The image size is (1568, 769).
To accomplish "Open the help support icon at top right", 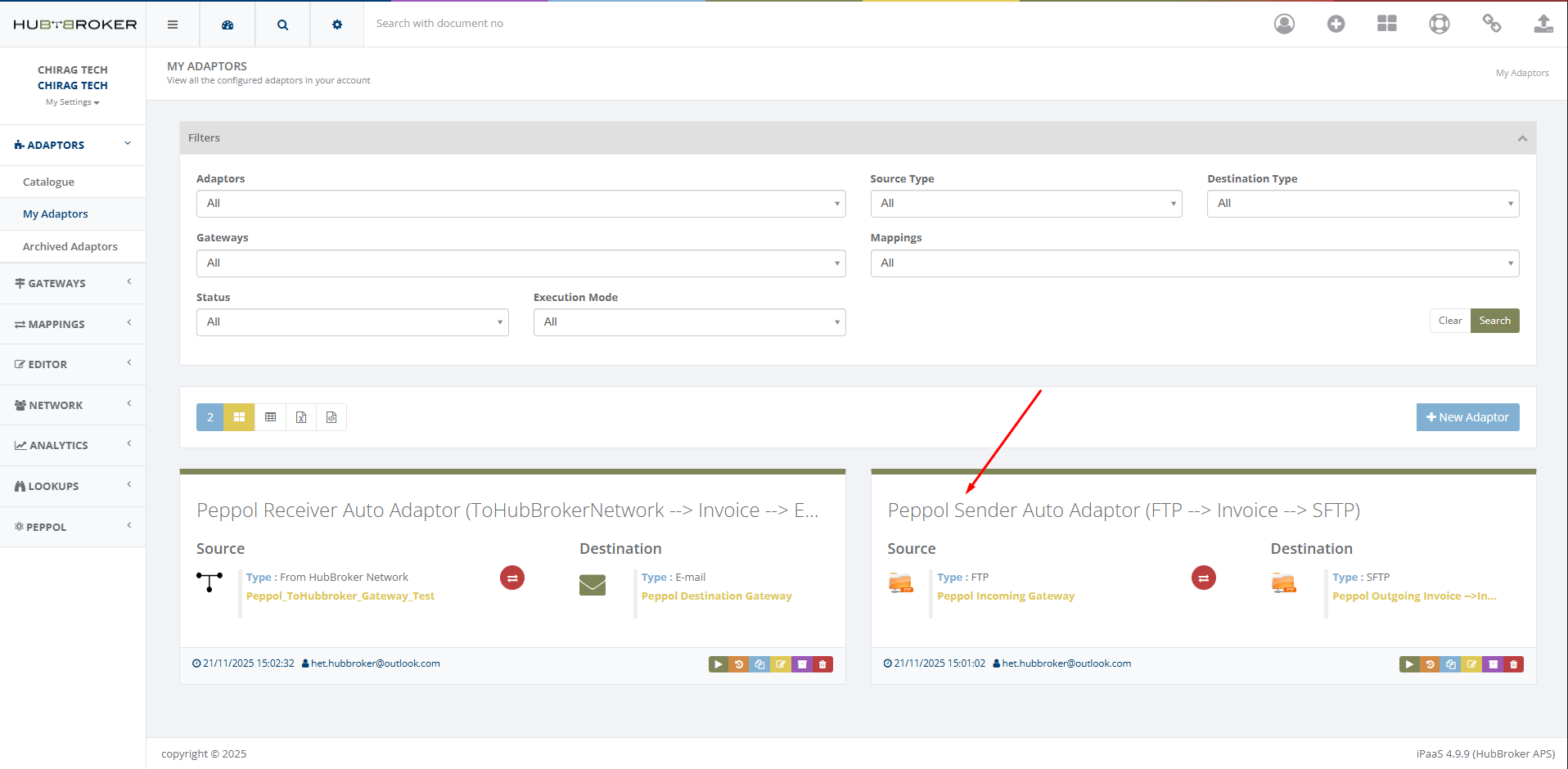I will point(1439,24).
